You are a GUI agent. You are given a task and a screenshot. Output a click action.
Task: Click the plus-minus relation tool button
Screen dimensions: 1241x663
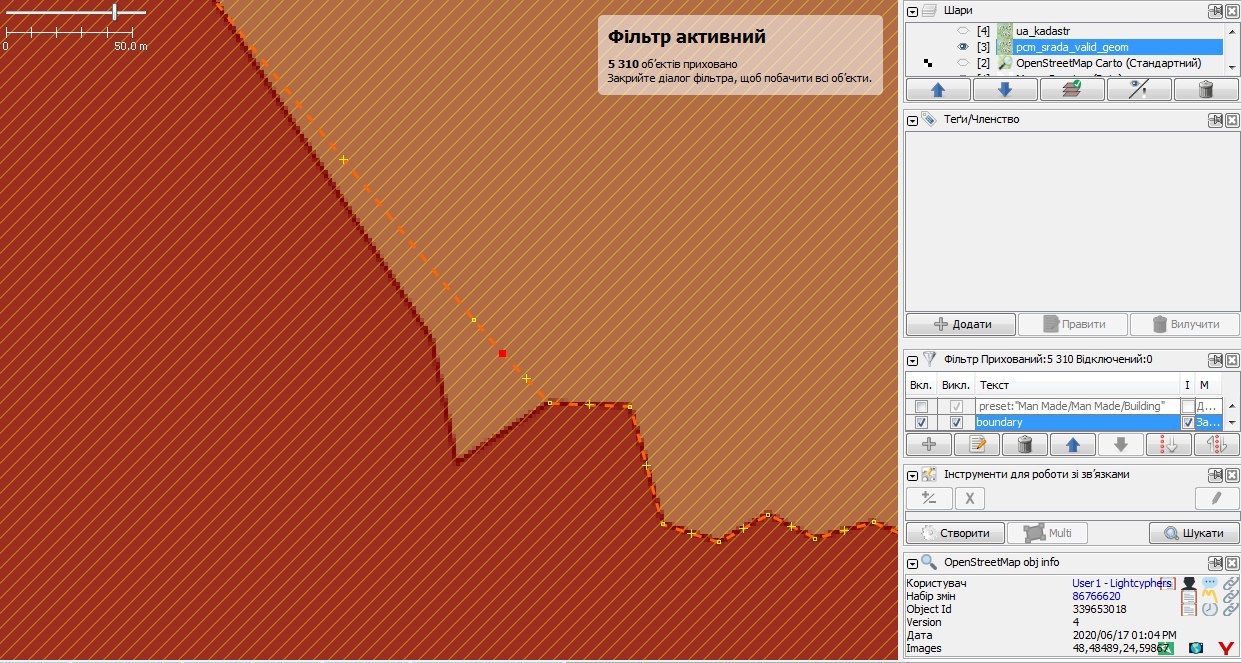(x=929, y=498)
